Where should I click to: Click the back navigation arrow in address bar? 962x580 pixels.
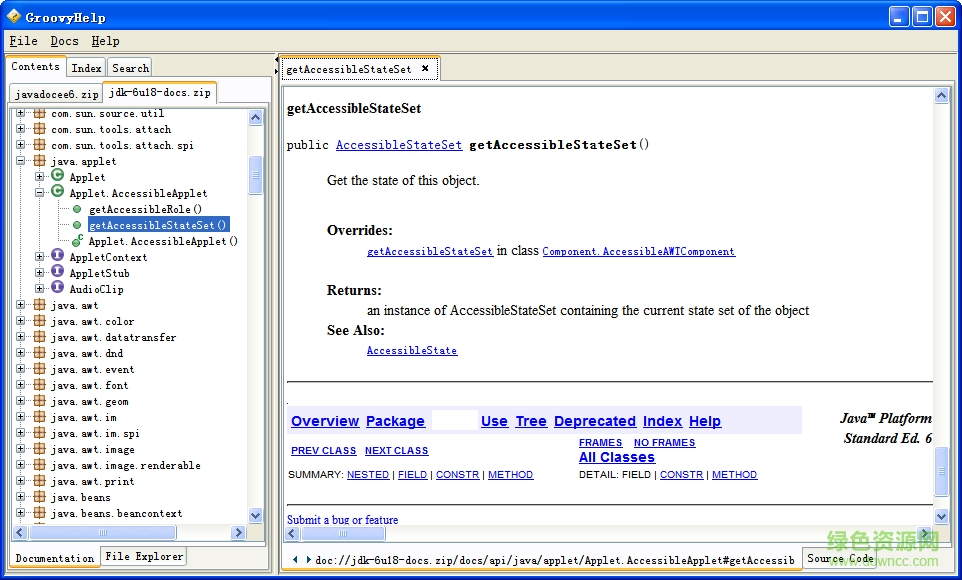pyautogui.click(x=295, y=559)
